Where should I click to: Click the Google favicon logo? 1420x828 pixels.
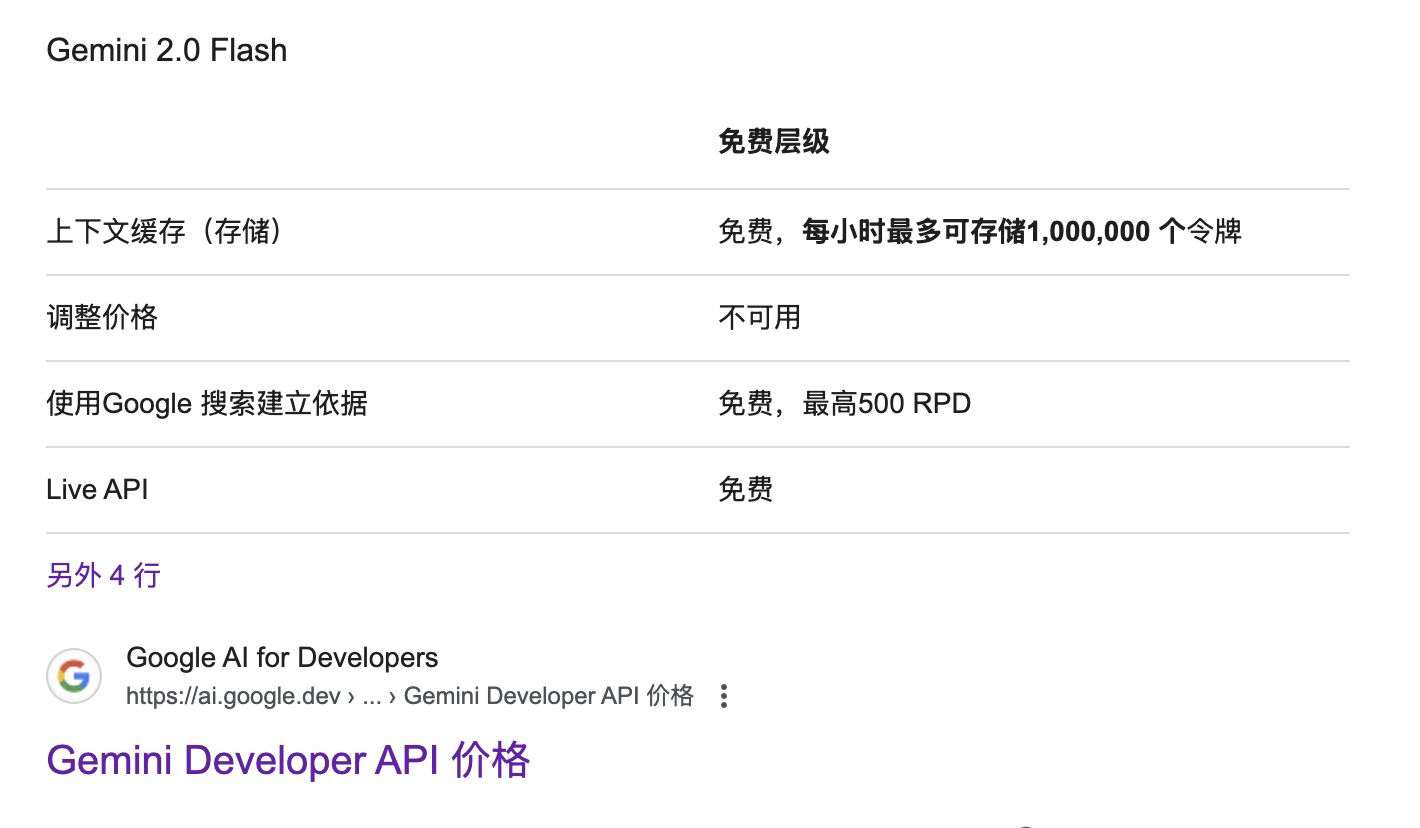pyautogui.click(x=74, y=676)
